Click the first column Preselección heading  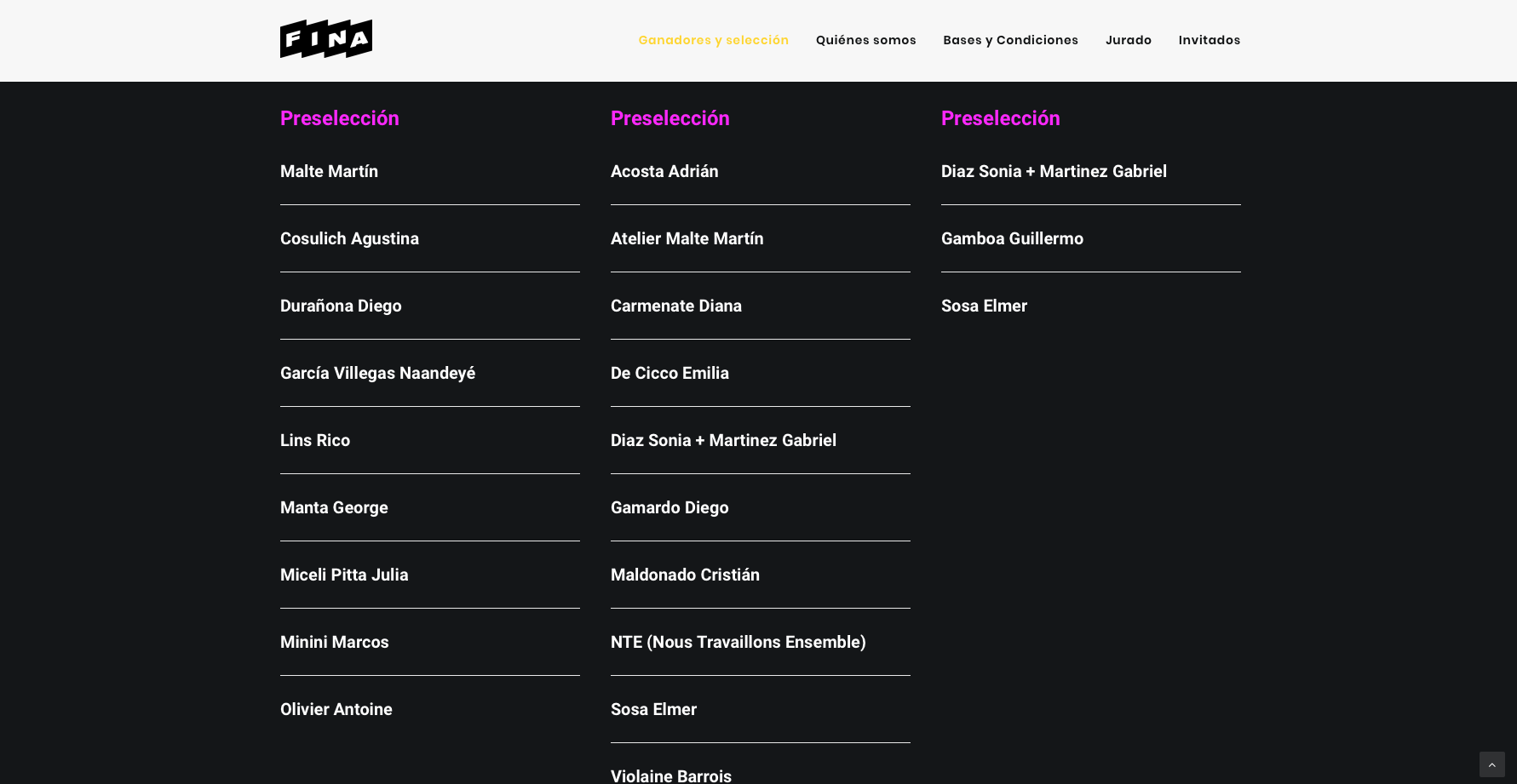coord(339,118)
